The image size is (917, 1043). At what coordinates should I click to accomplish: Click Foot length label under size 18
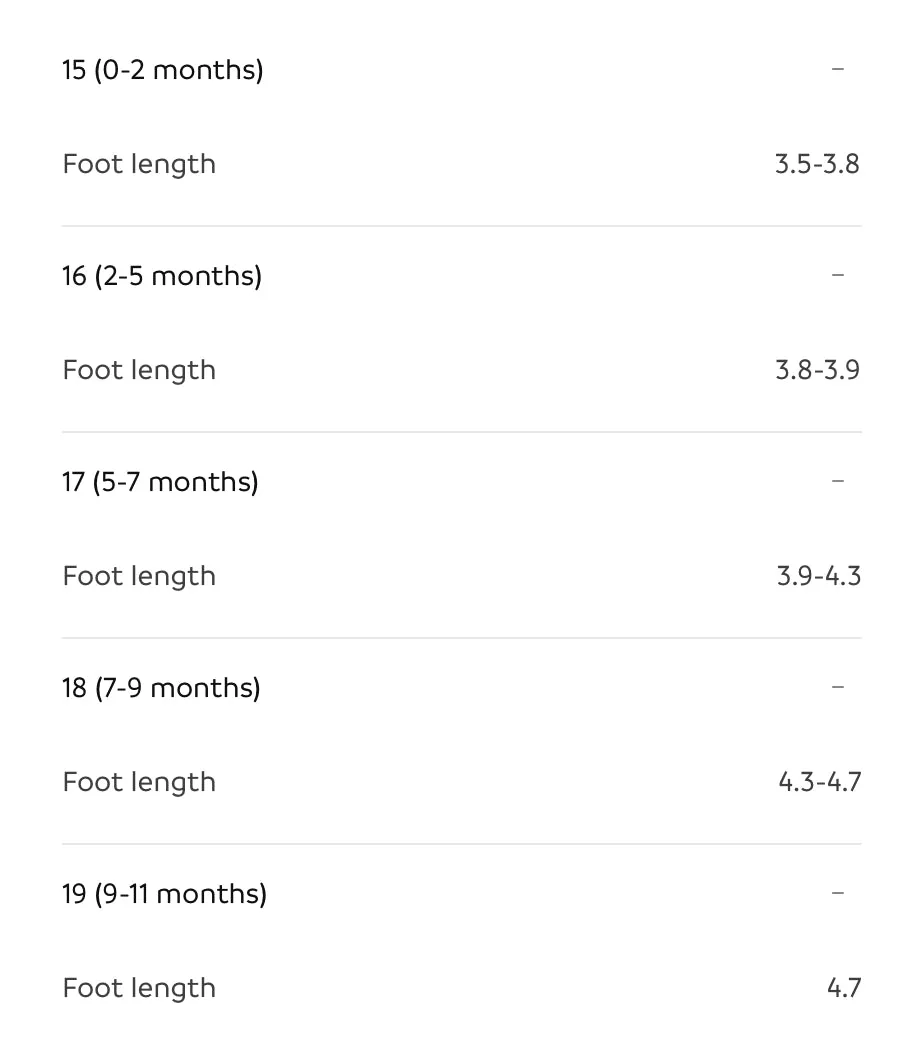point(139,783)
